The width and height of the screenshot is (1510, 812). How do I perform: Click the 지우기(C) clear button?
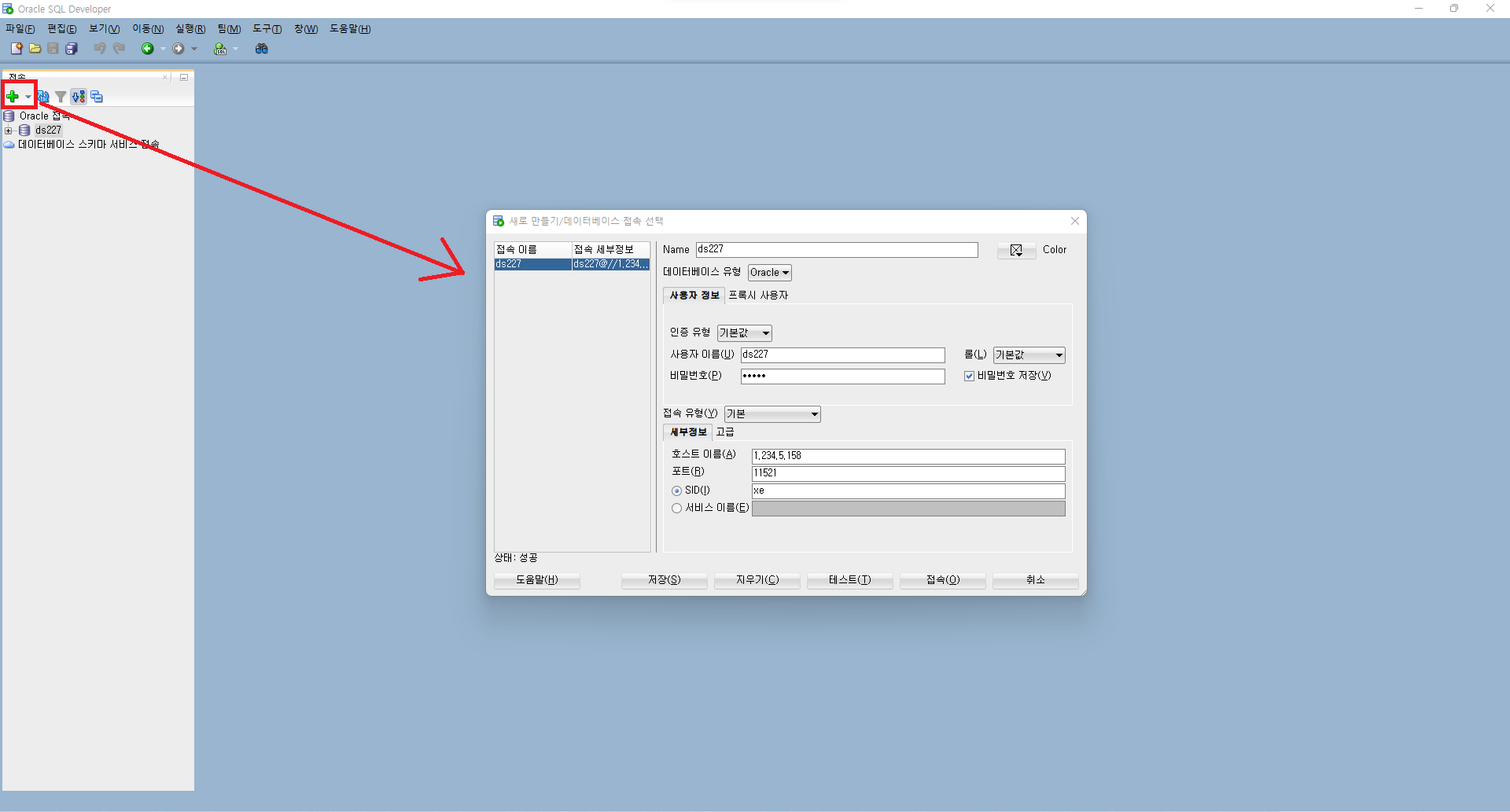click(x=757, y=580)
